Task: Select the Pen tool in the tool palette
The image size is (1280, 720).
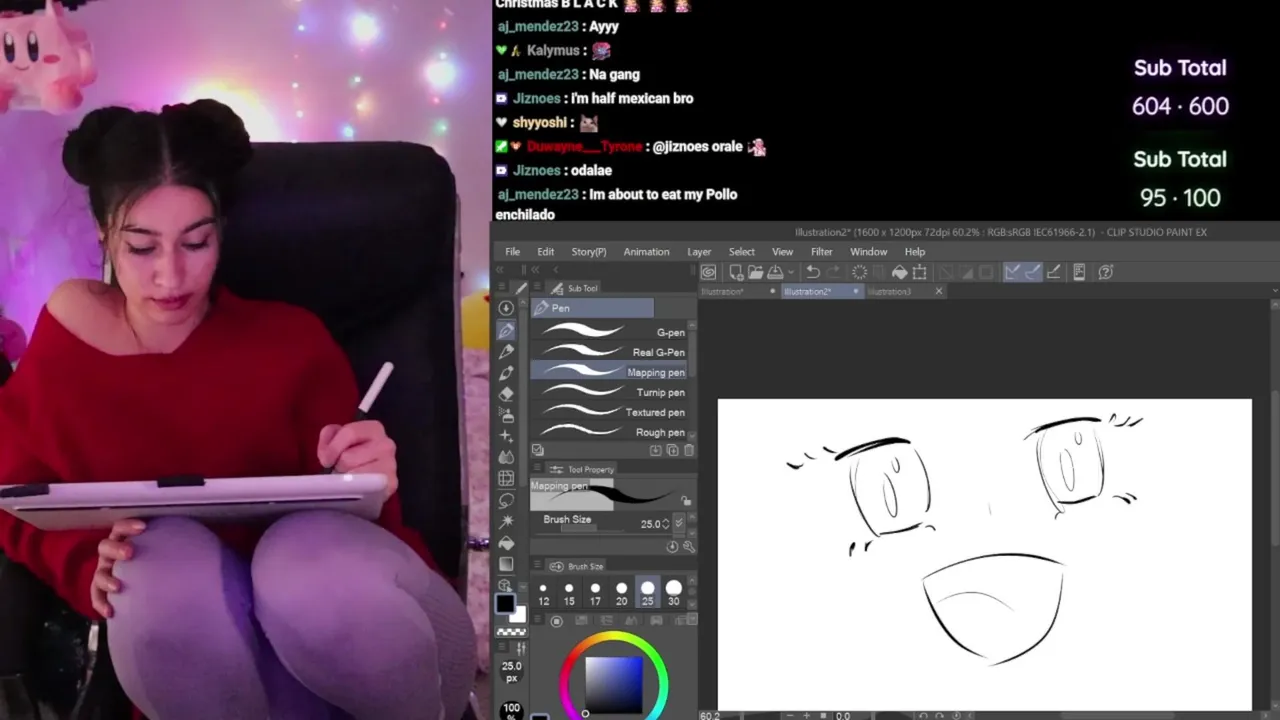Action: (506, 330)
